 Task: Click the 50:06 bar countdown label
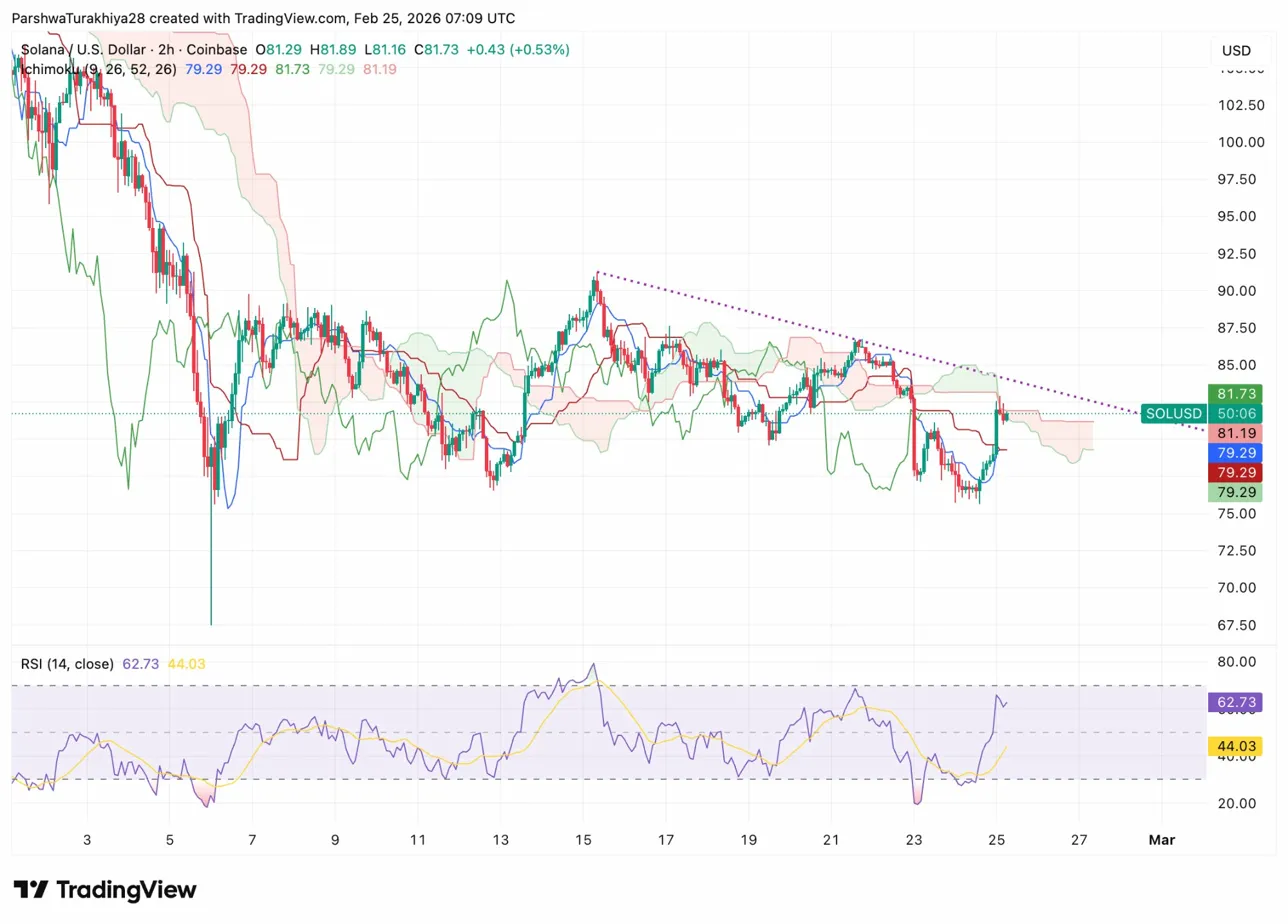pyautogui.click(x=1236, y=413)
